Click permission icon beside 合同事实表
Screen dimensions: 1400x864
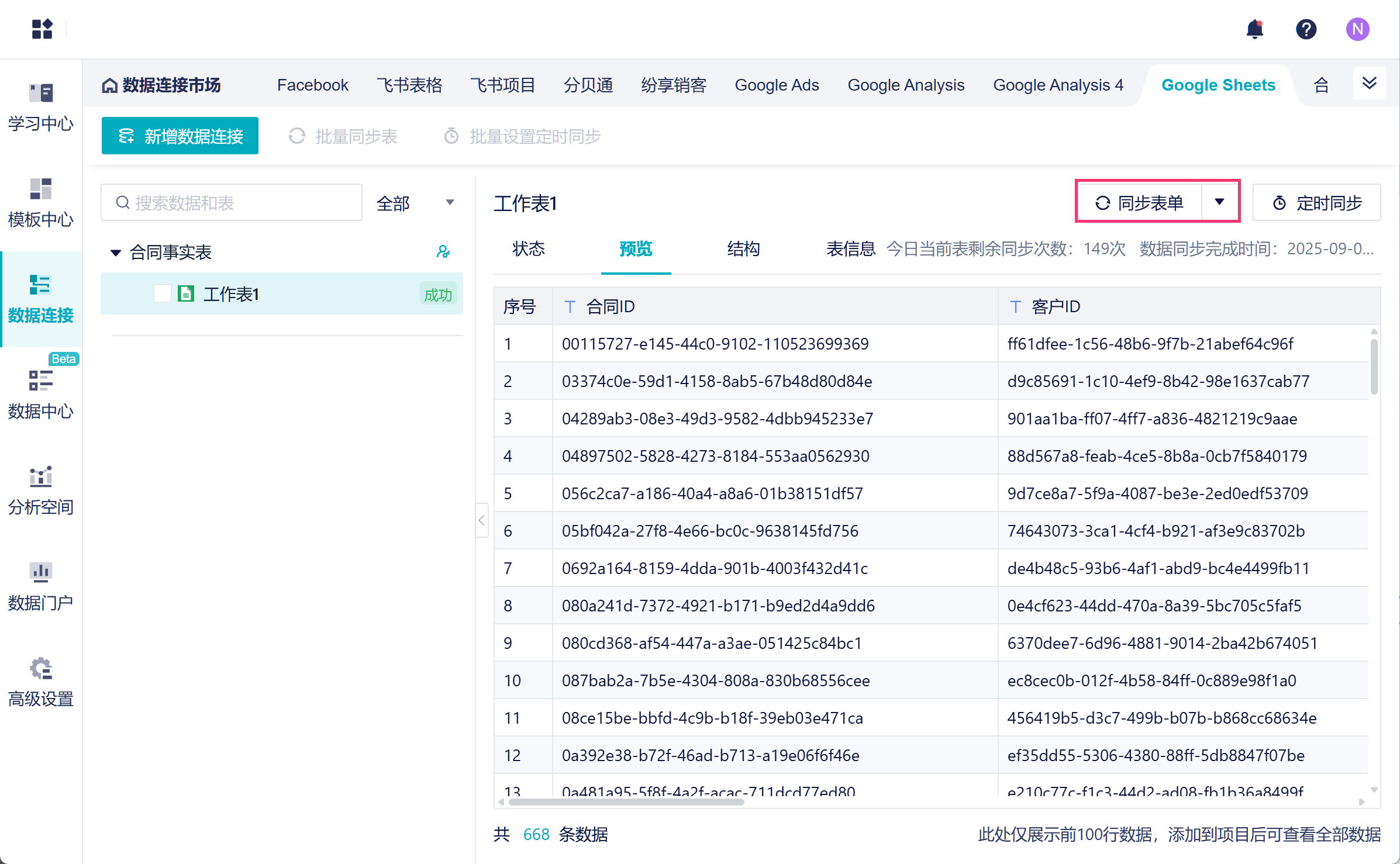point(443,252)
